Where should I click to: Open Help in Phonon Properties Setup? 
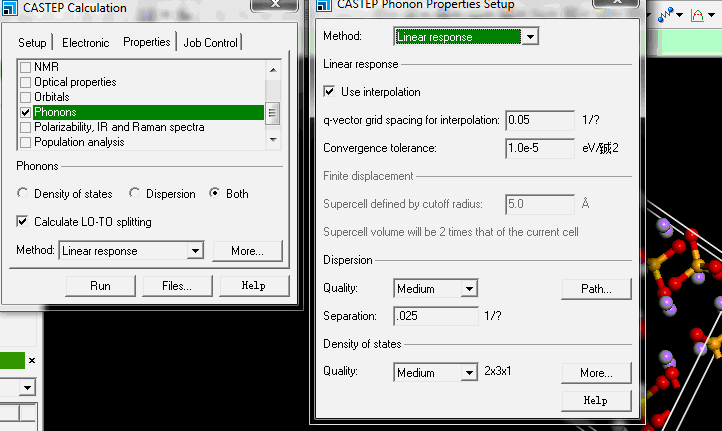tap(596, 401)
